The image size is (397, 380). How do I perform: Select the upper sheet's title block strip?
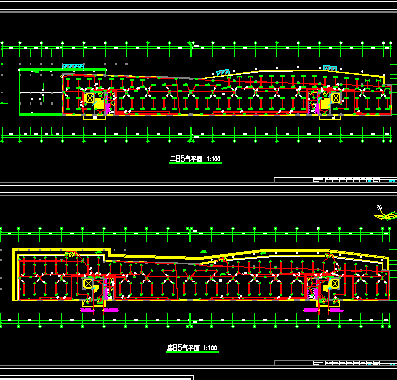[335, 180]
